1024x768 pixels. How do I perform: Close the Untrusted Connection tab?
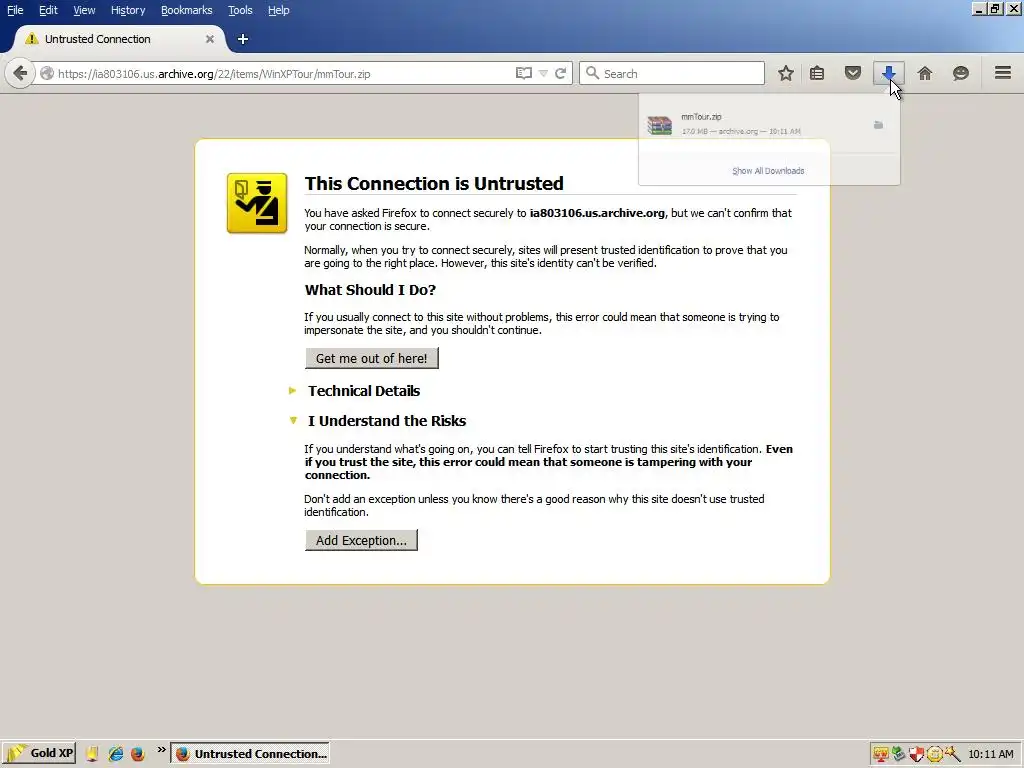pos(210,39)
